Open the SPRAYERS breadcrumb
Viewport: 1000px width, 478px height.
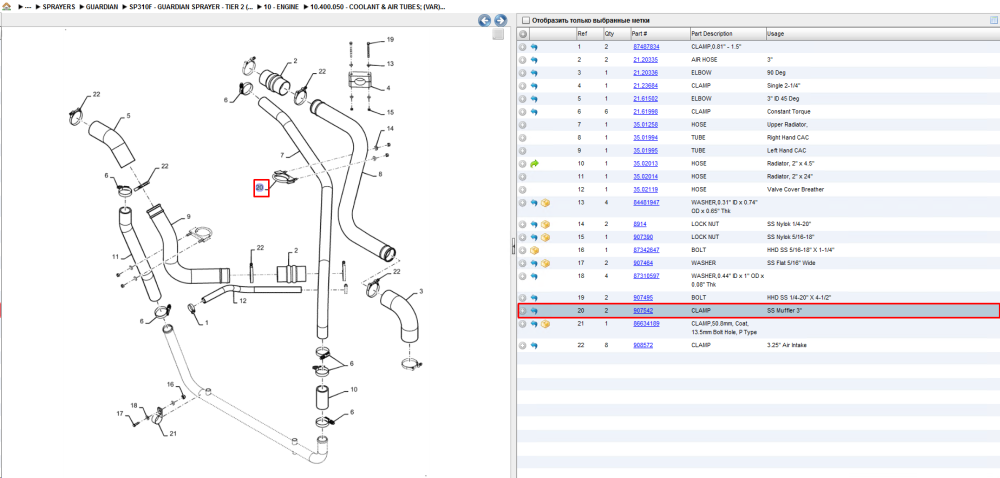pyautogui.click(x=58, y=6)
